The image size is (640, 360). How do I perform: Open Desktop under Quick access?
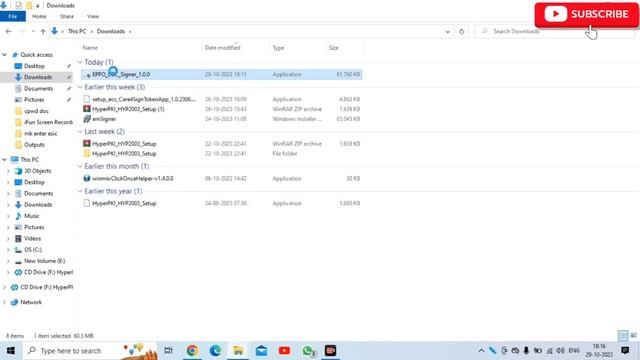point(34,66)
